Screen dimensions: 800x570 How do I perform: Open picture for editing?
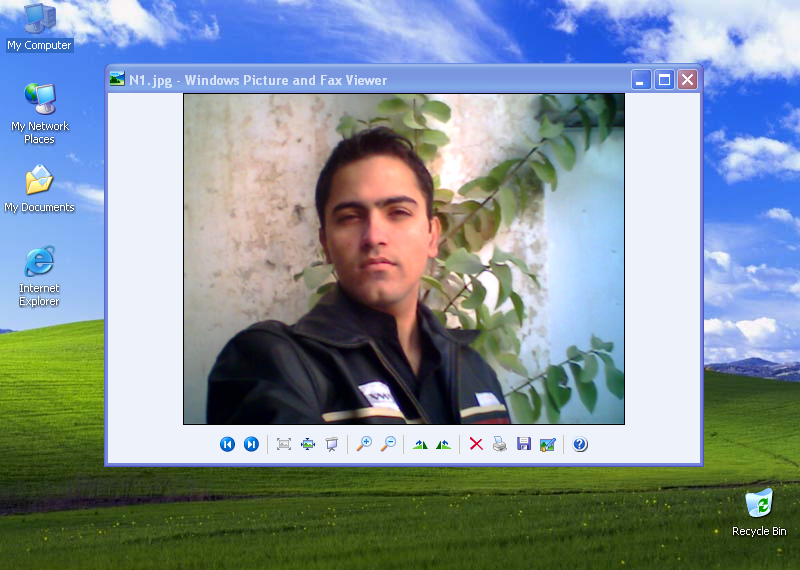(x=547, y=444)
